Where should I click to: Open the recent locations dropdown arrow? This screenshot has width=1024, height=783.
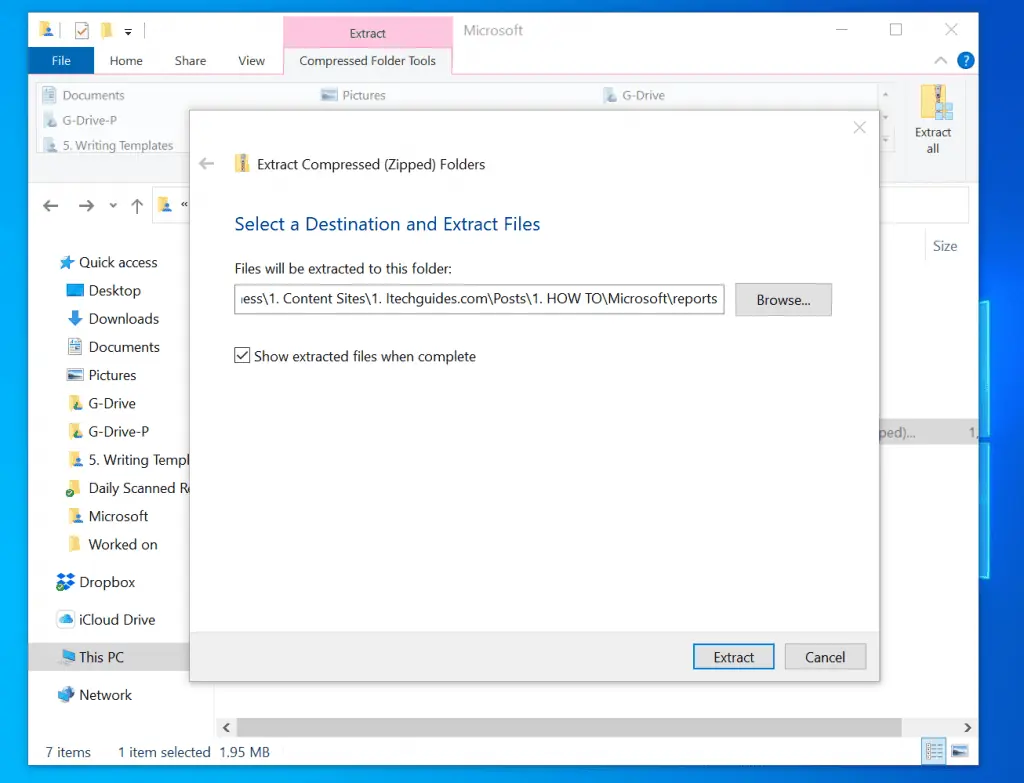coord(113,207)
